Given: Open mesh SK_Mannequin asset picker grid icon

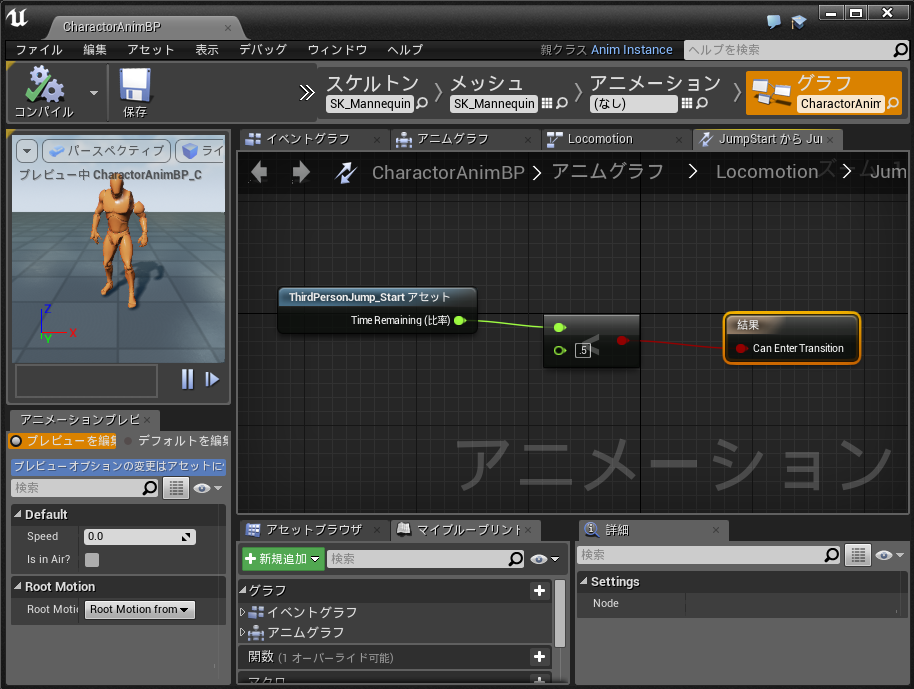Looking at the screenshot, I should tap(547, 103).
